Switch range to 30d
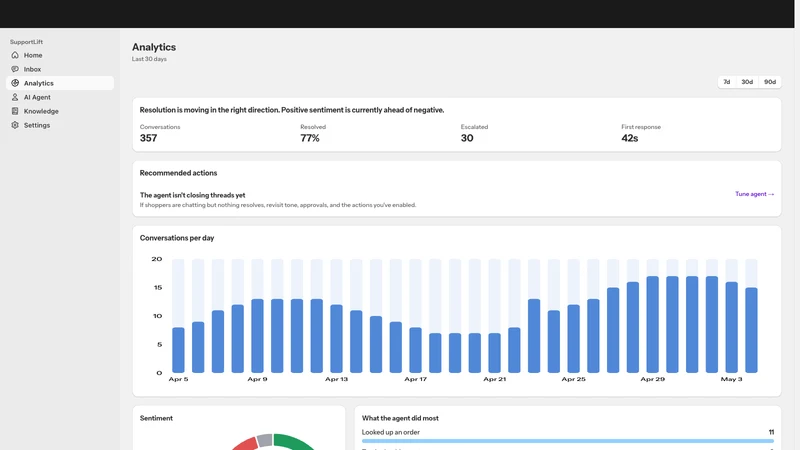This screenshot has height=450, width=800. (x=747, y=82)
